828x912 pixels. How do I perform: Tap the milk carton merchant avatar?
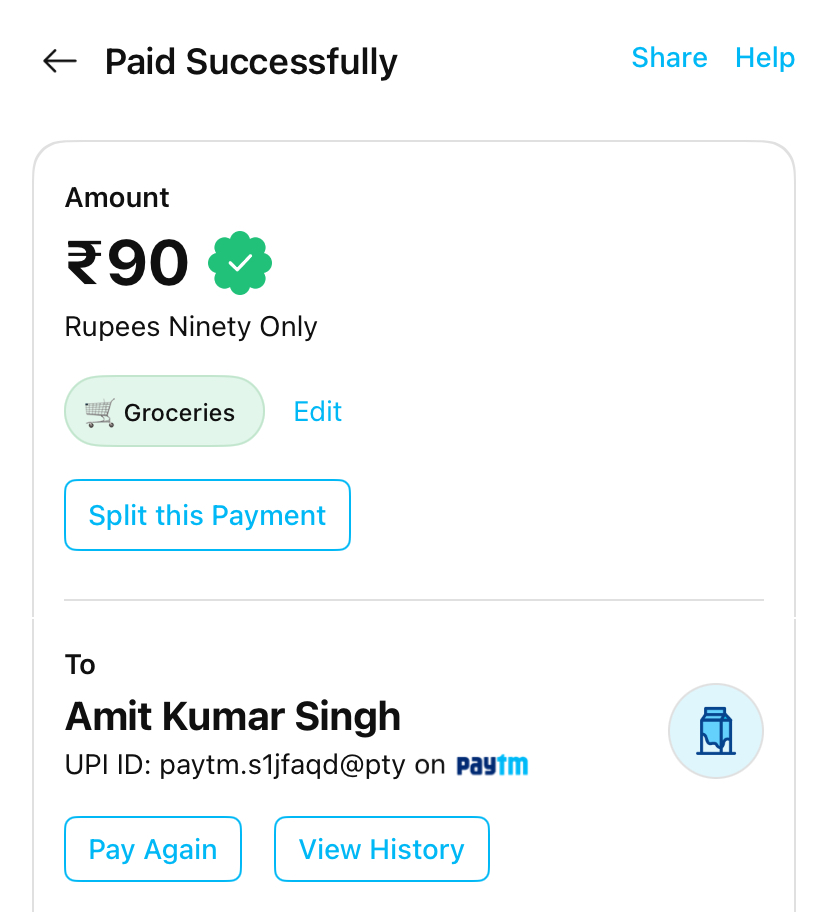click(x=715, y=731)
